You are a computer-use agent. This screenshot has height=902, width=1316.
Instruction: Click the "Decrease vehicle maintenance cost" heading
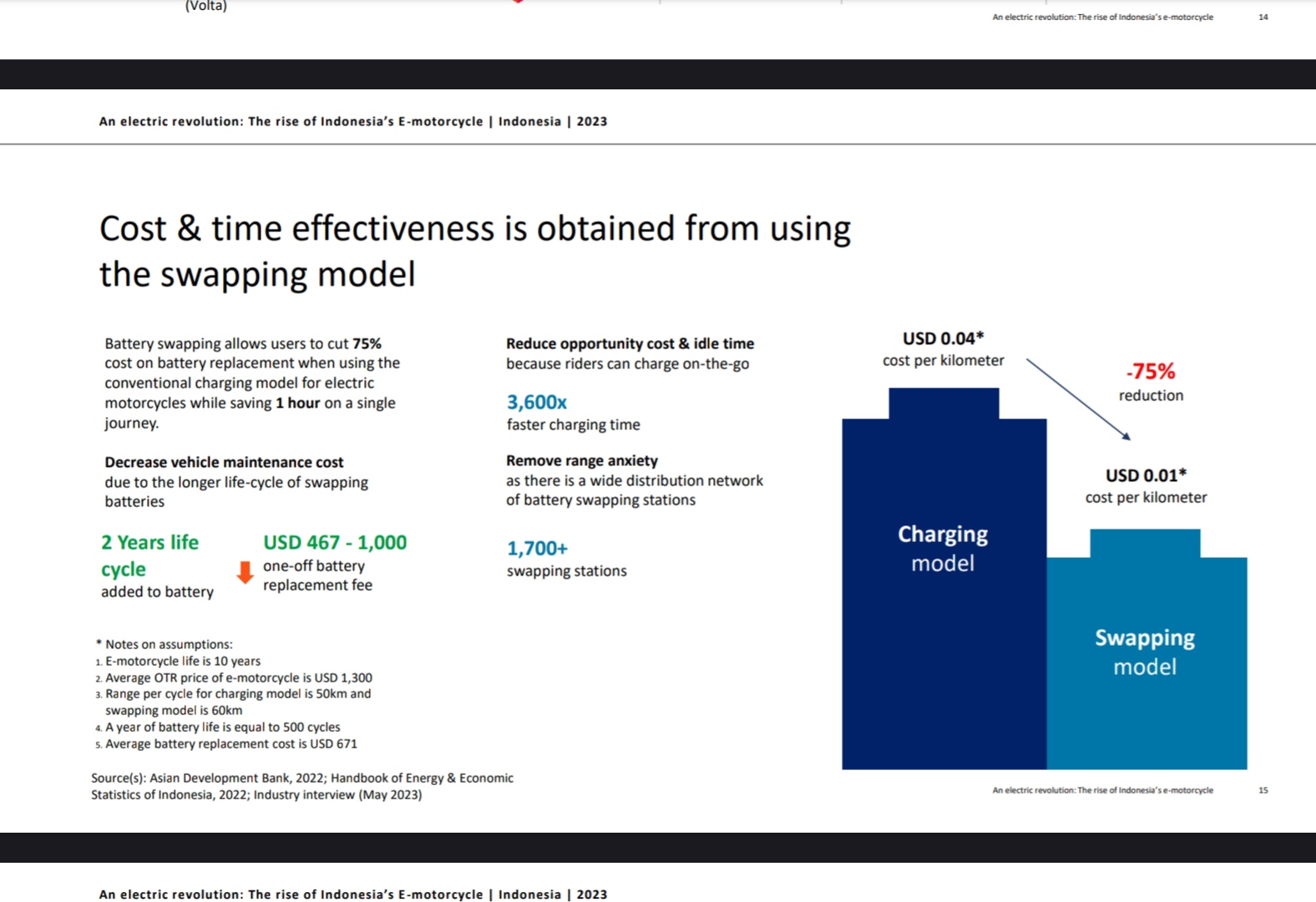point(224,462)
